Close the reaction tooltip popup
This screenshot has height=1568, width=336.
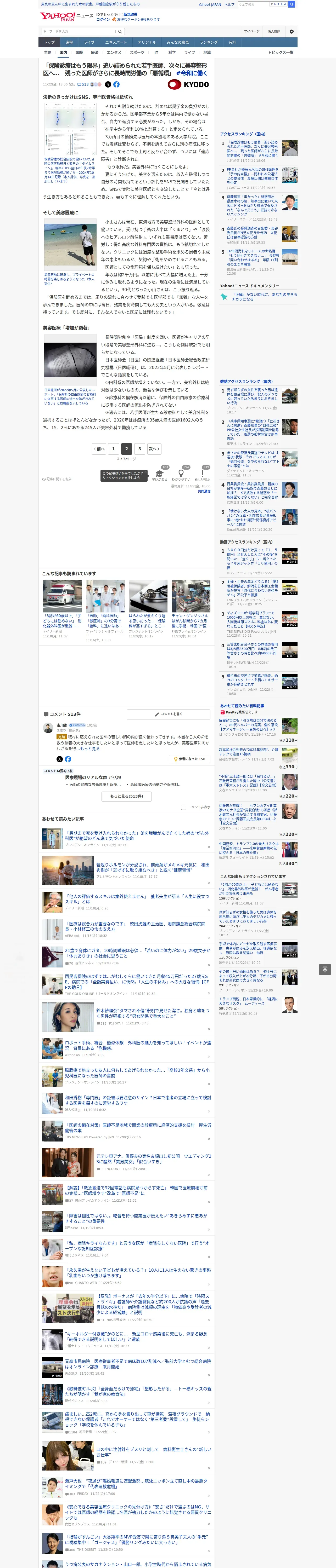click(145, 472)
